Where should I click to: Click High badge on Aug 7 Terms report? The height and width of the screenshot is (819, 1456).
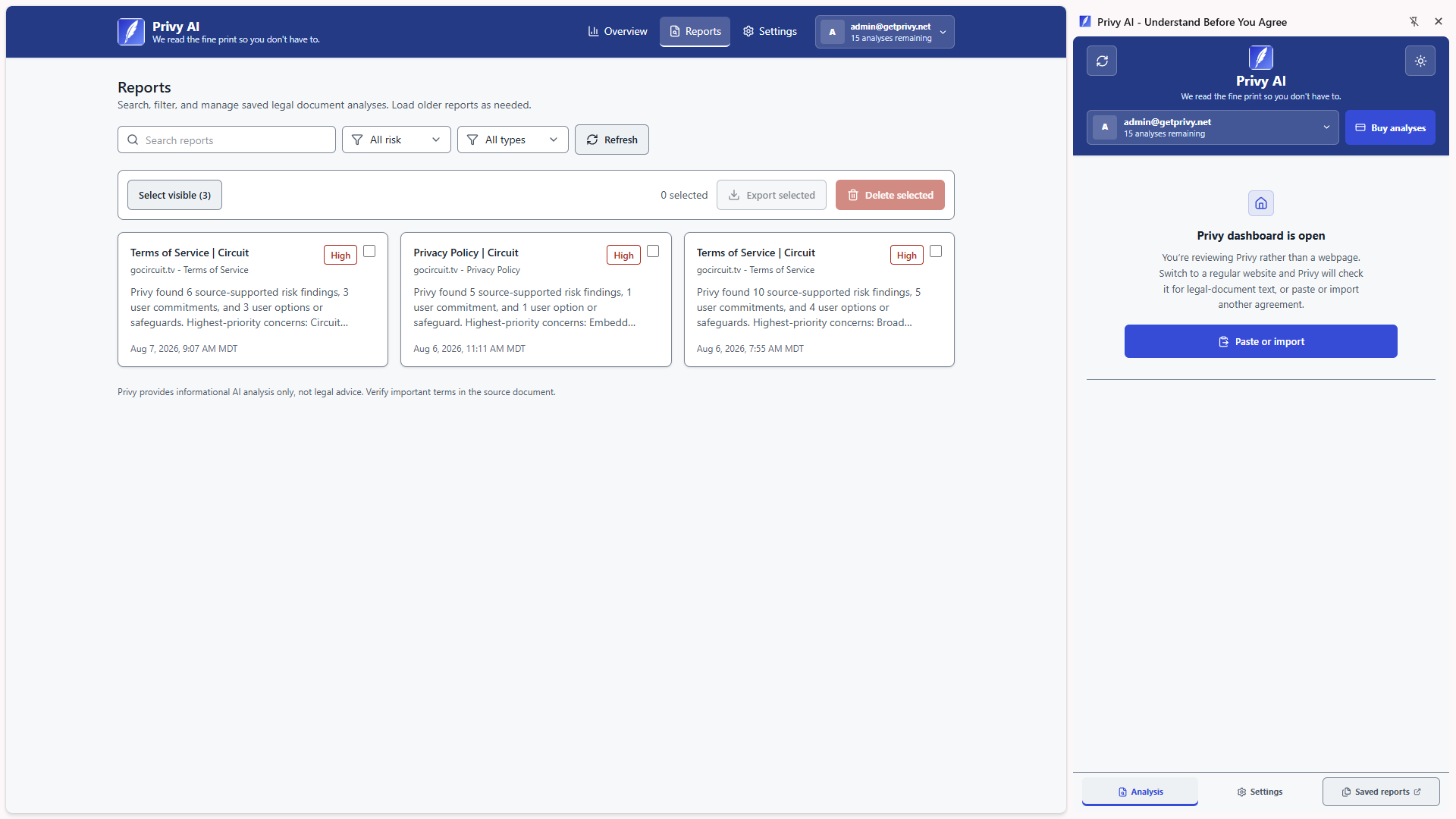point(340,255)
